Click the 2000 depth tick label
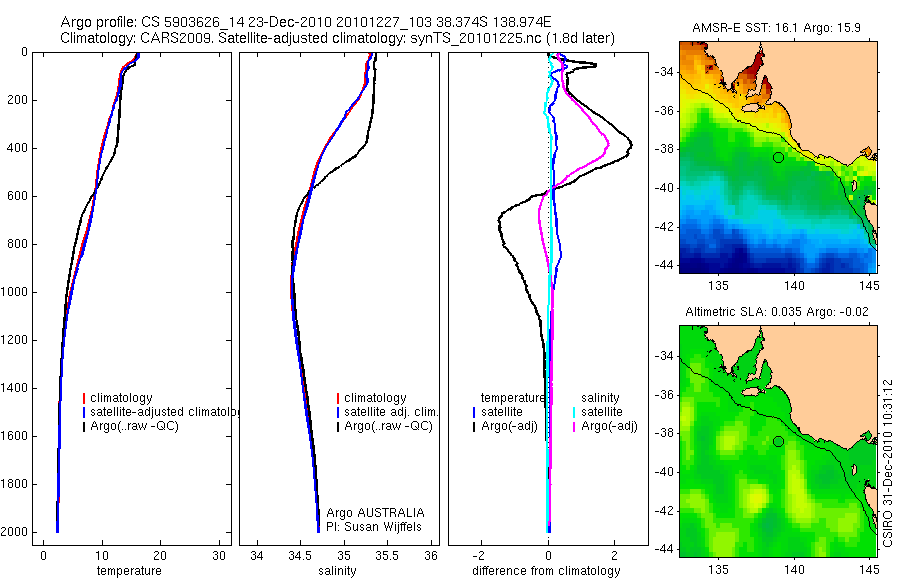 tap(17, 532)
